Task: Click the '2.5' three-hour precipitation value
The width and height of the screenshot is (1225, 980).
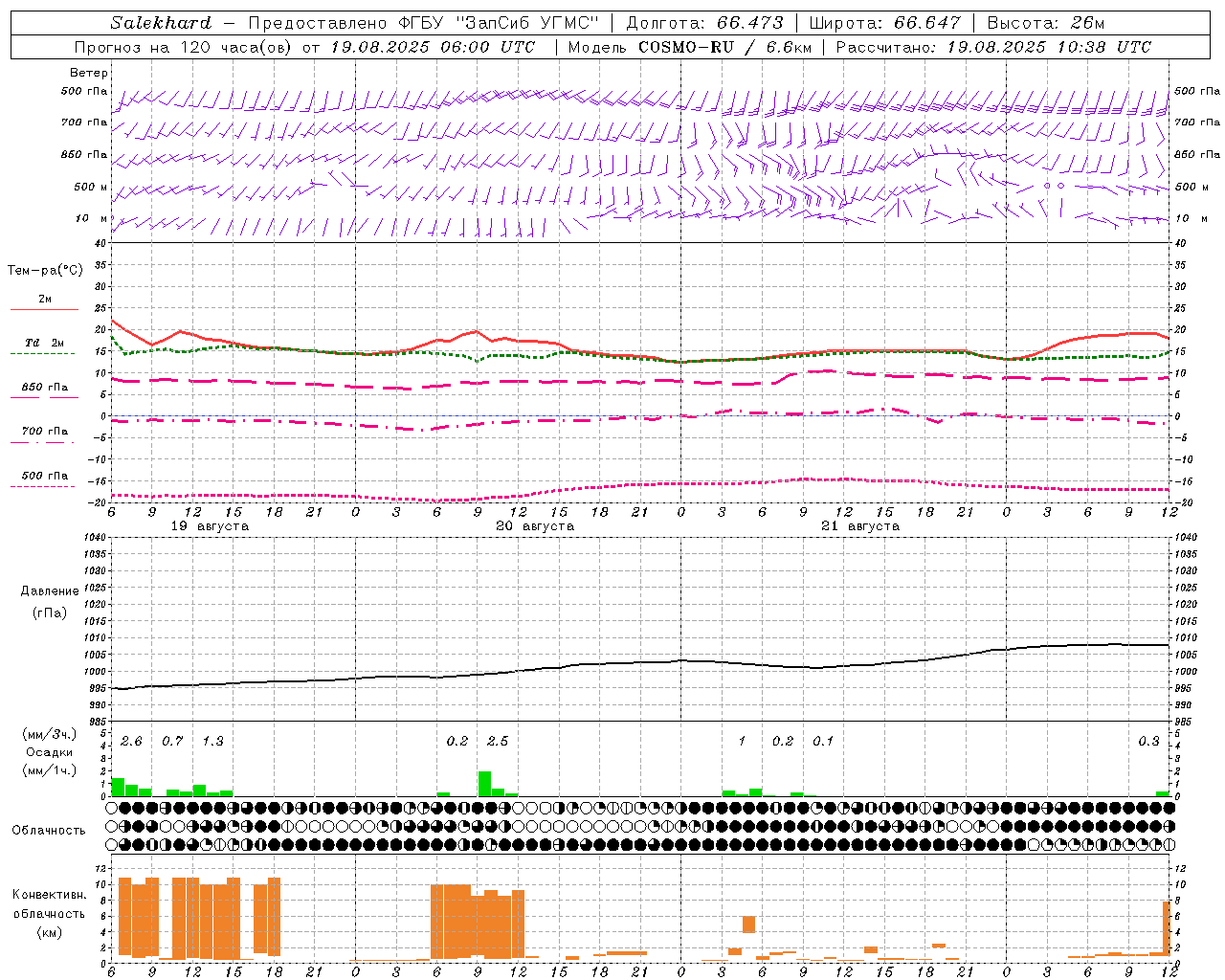Action: 498,742
